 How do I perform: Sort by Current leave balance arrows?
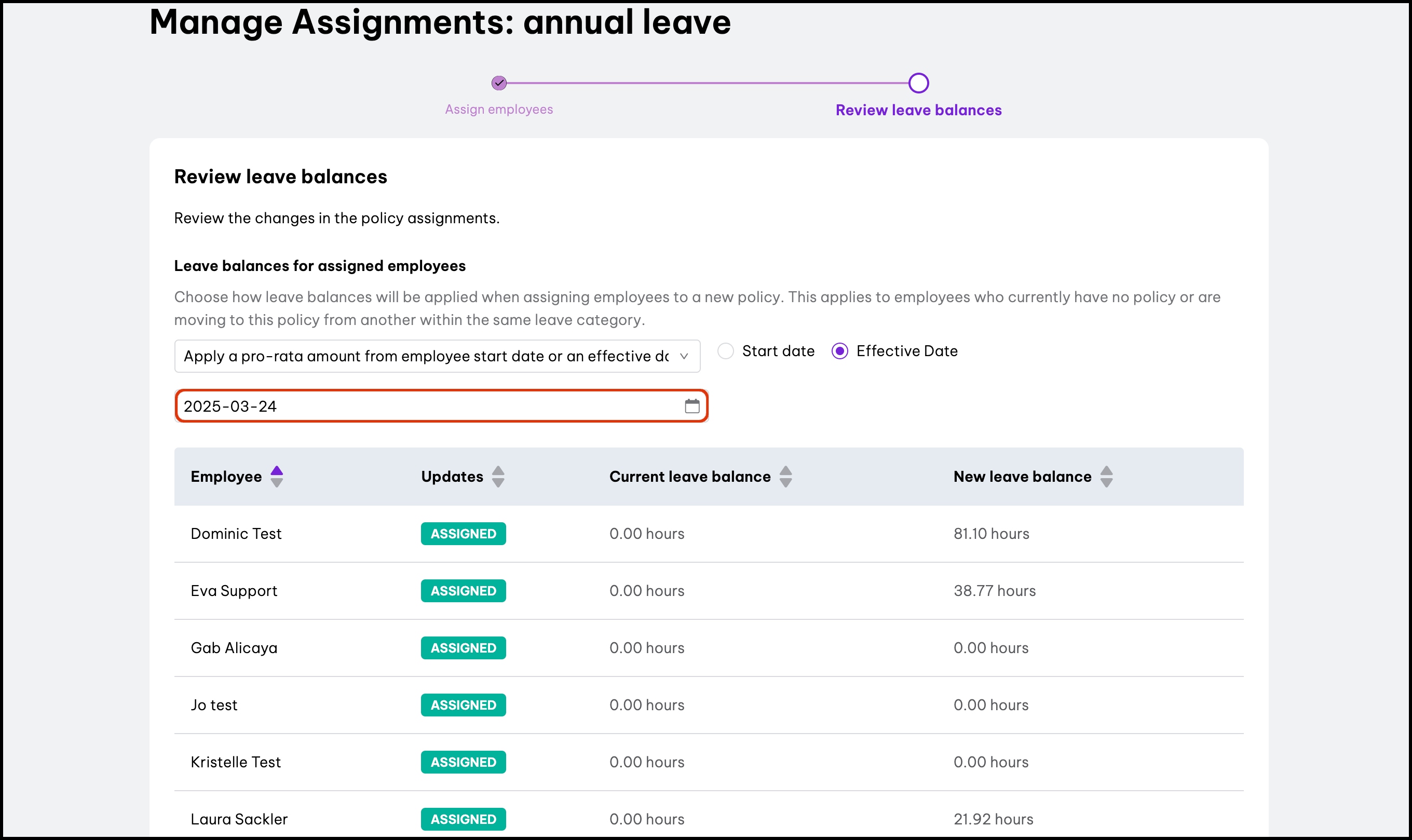tap(785, 477)
